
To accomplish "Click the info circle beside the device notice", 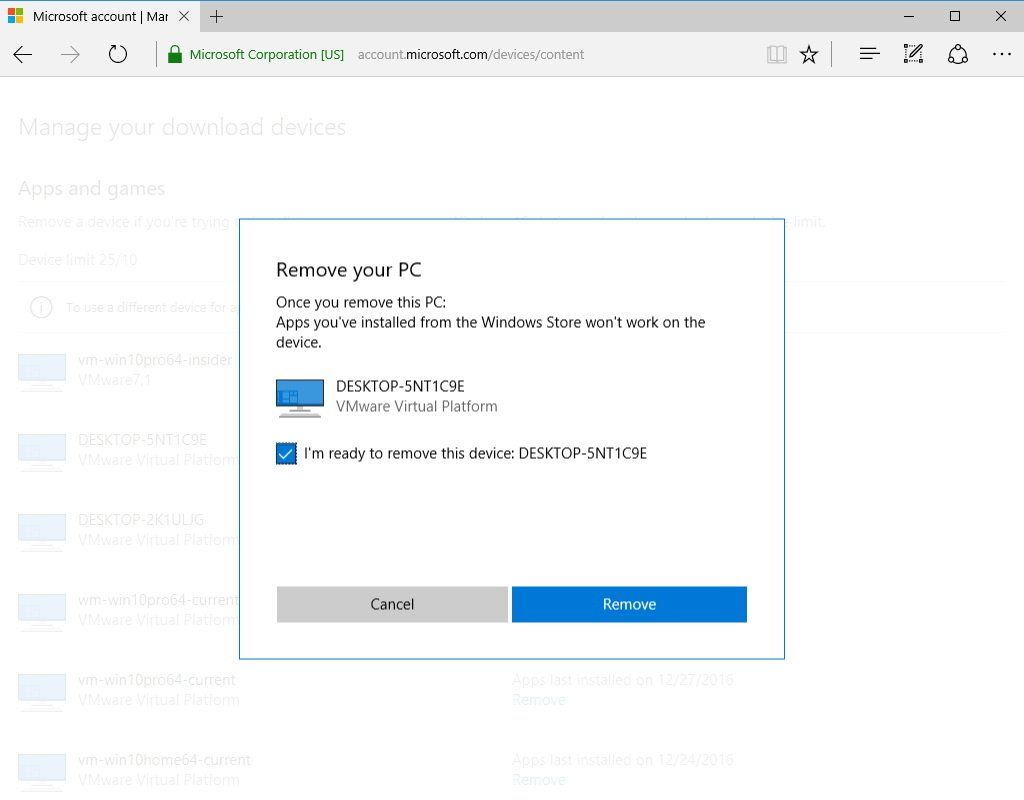I will tap(41, 307).
